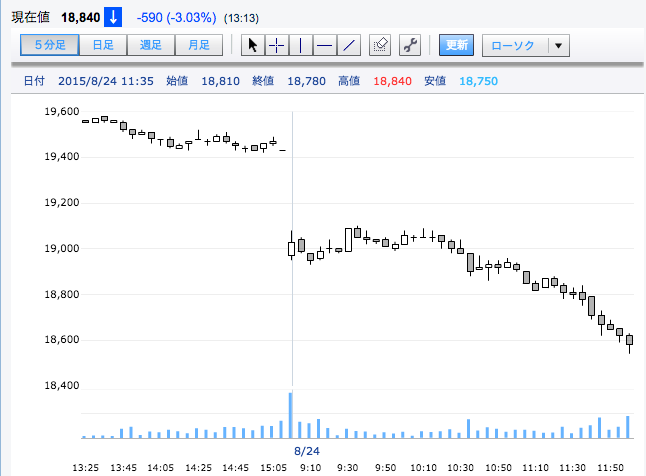Open the ローソク chart type dropdown
This screenshot has width=646, height=476.
[x=526, y=45]
